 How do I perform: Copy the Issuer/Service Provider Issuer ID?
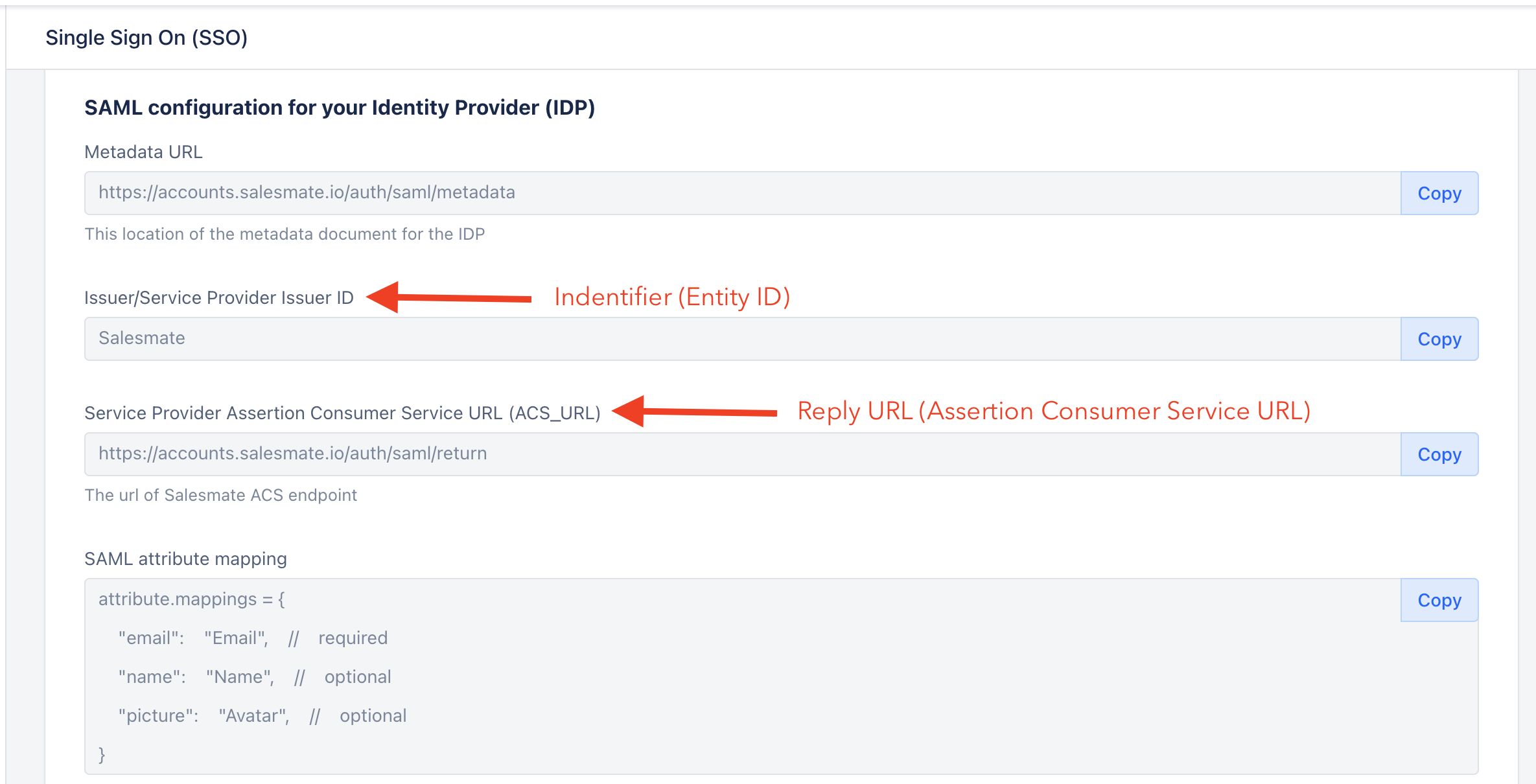tap(1439, 339)
